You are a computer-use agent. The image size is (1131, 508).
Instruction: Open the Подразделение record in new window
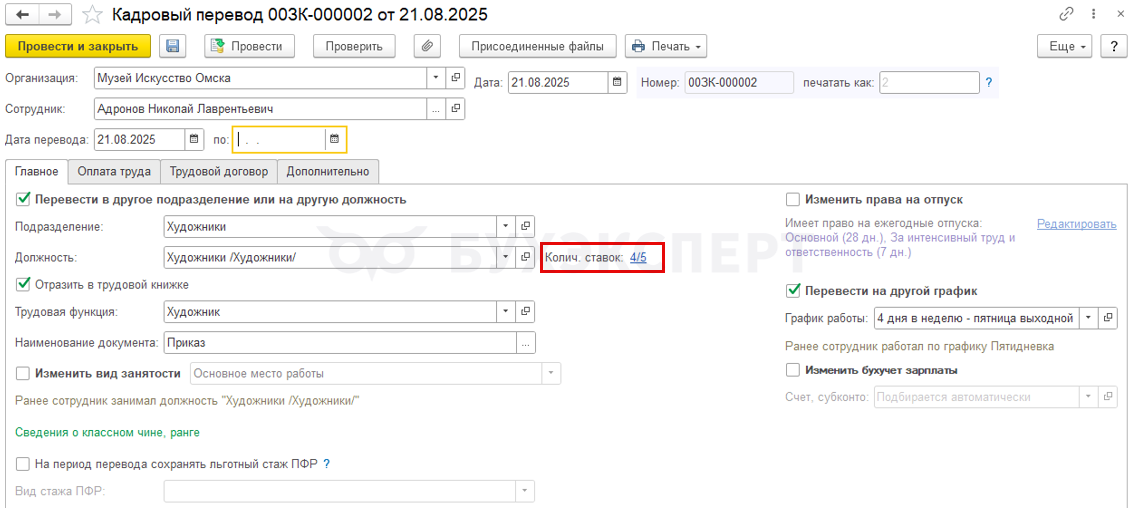pyautogui.click(x=526, y=227)
